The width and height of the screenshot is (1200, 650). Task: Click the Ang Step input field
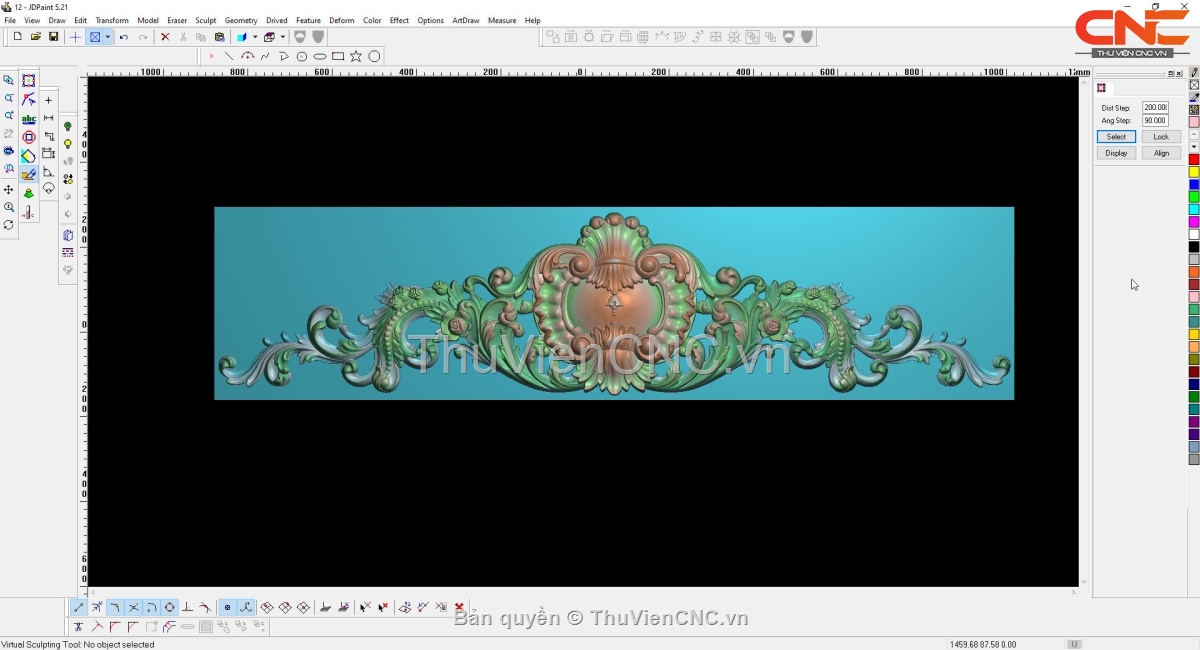click(x=1155, y=120)
